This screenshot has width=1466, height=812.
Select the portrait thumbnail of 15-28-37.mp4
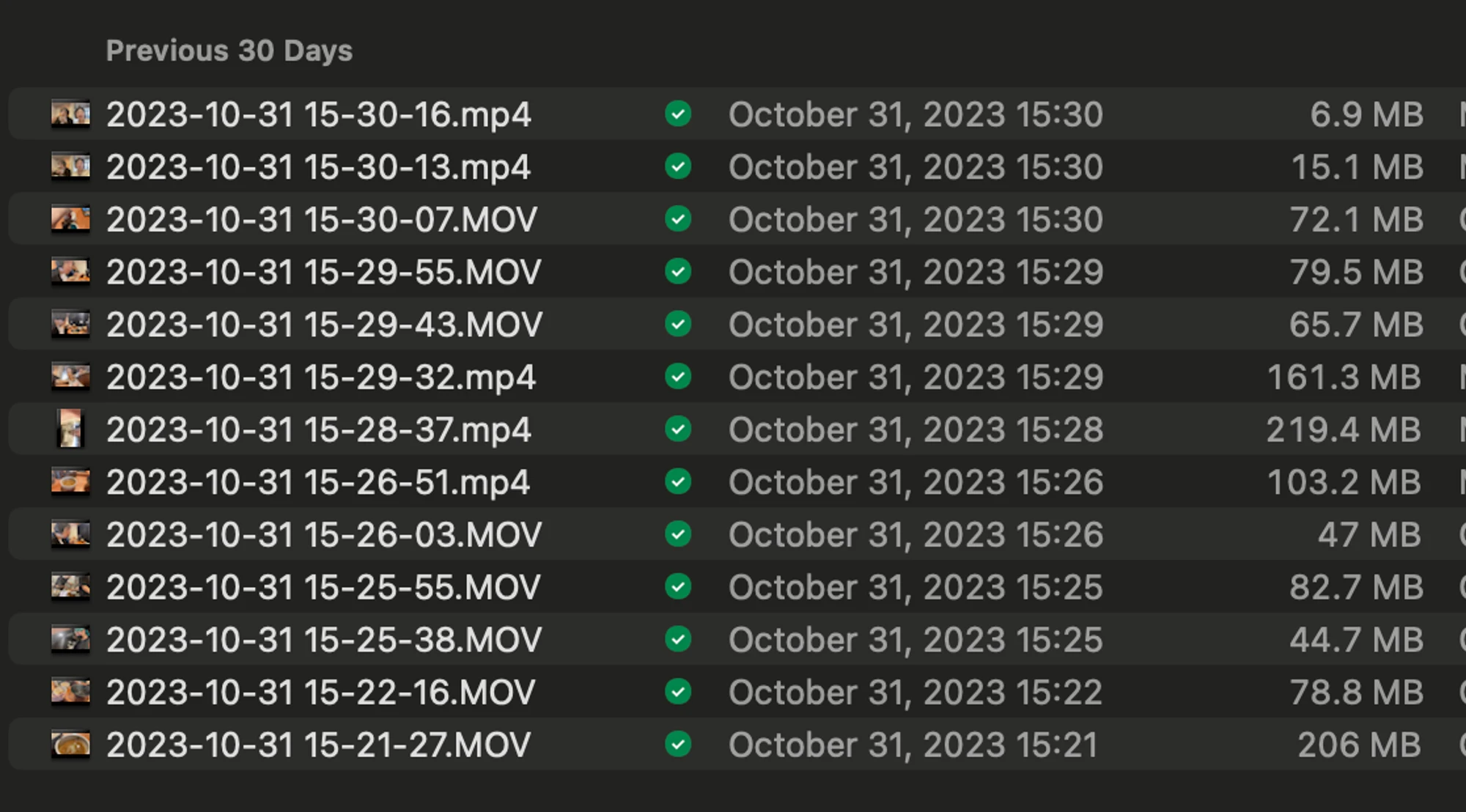pyautogui.click(x=70, y=429)
